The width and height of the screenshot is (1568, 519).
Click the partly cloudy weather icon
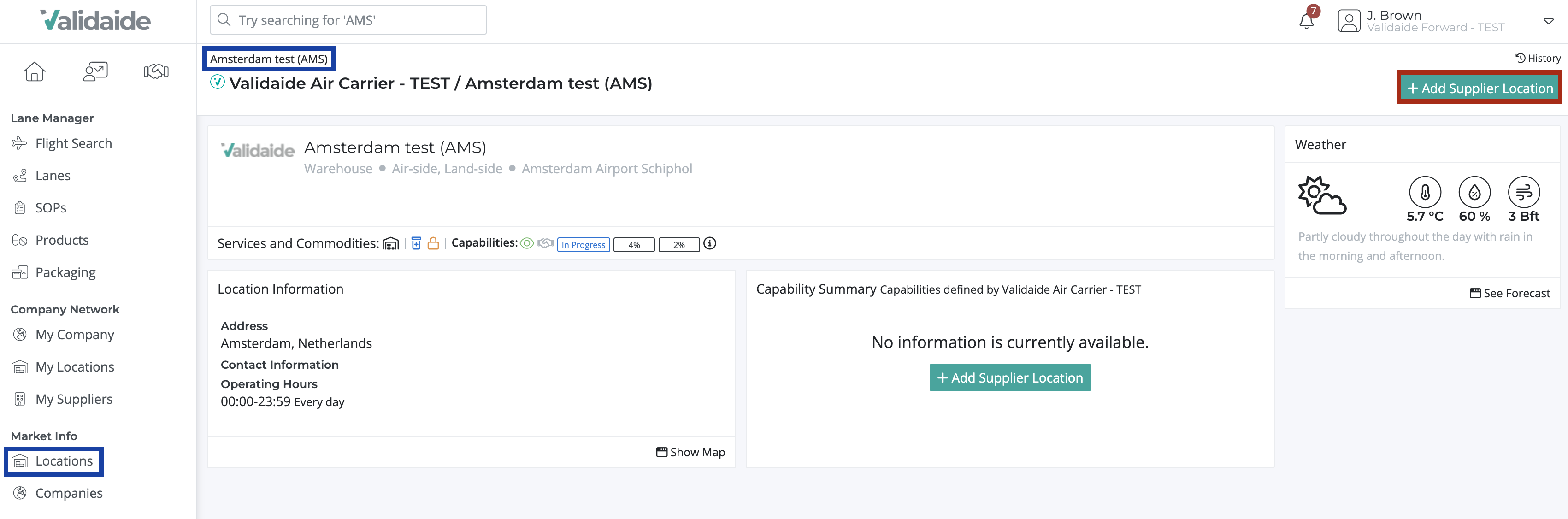click(1321, 195)
